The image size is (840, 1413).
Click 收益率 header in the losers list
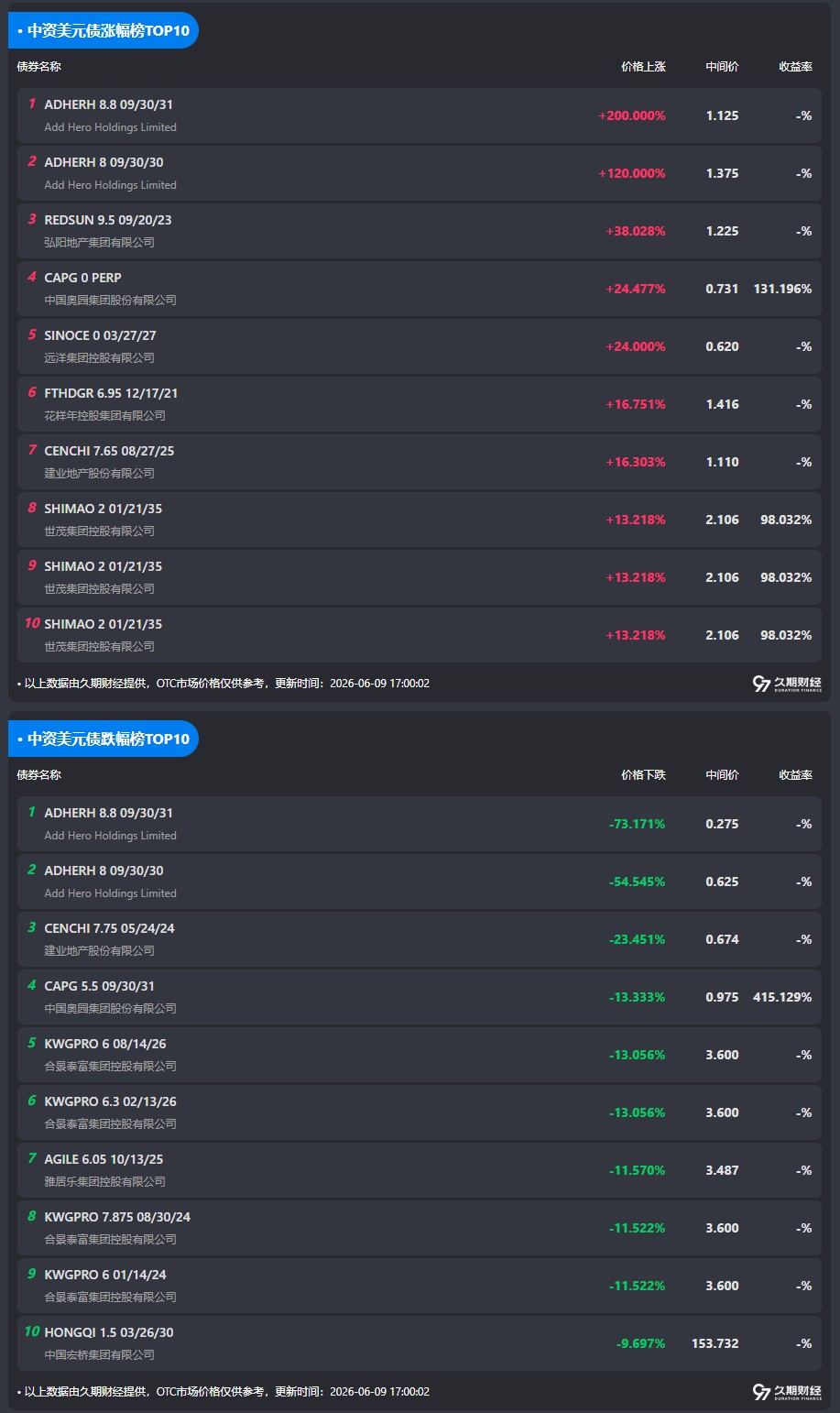pos(795,775)
